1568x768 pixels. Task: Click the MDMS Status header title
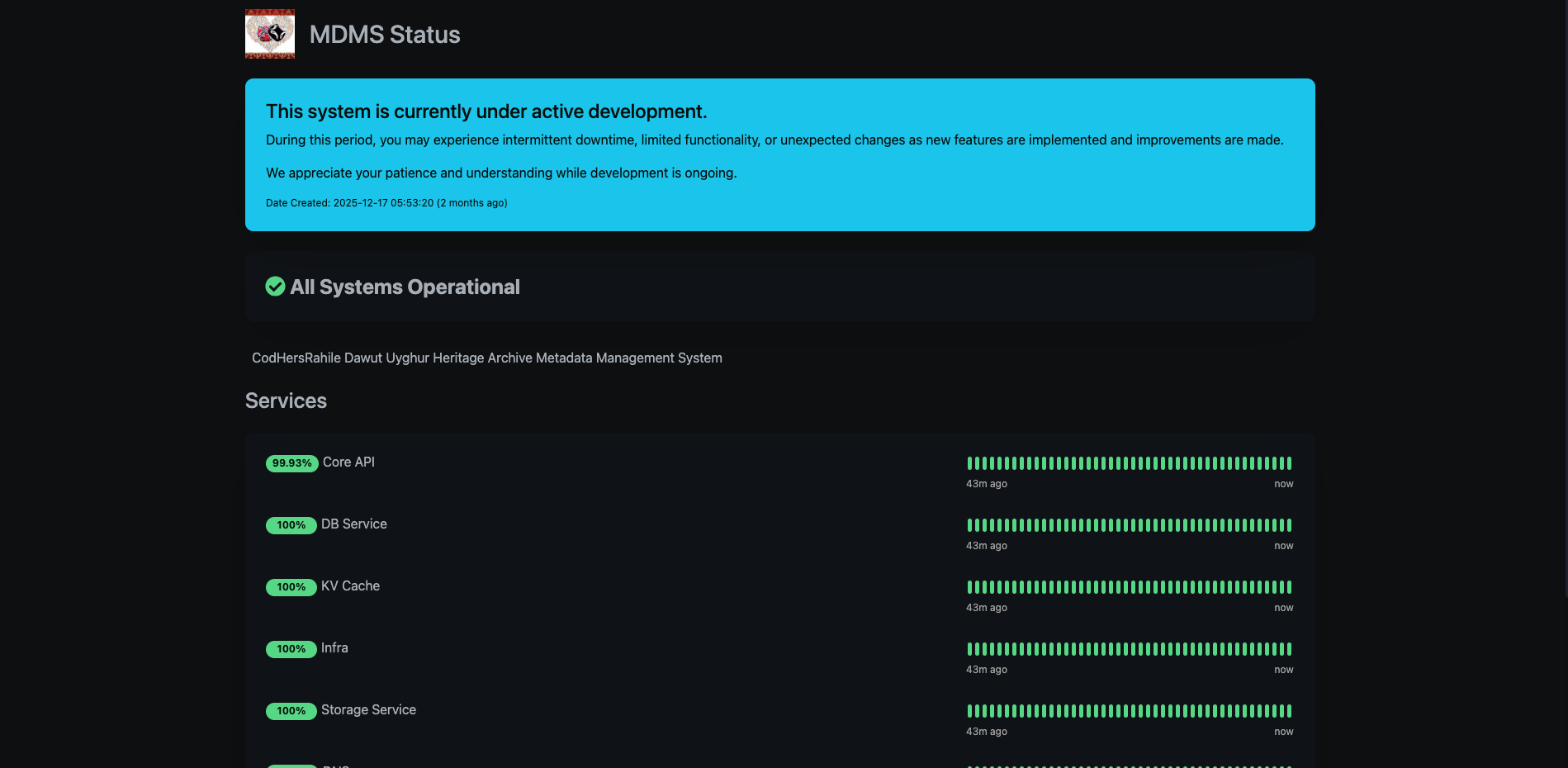(385, 35)
